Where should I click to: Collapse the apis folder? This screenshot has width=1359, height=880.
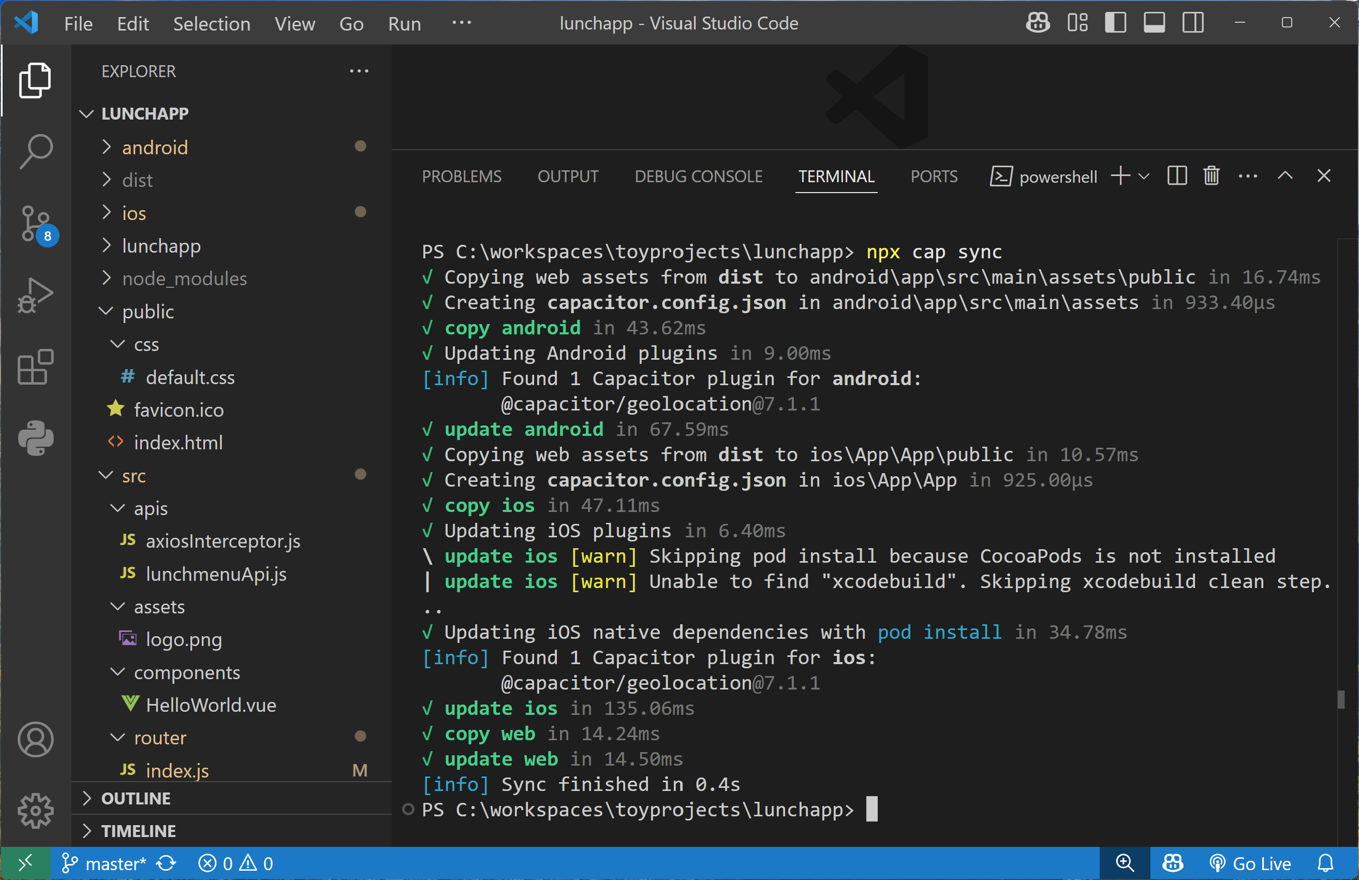coord(232,508)
